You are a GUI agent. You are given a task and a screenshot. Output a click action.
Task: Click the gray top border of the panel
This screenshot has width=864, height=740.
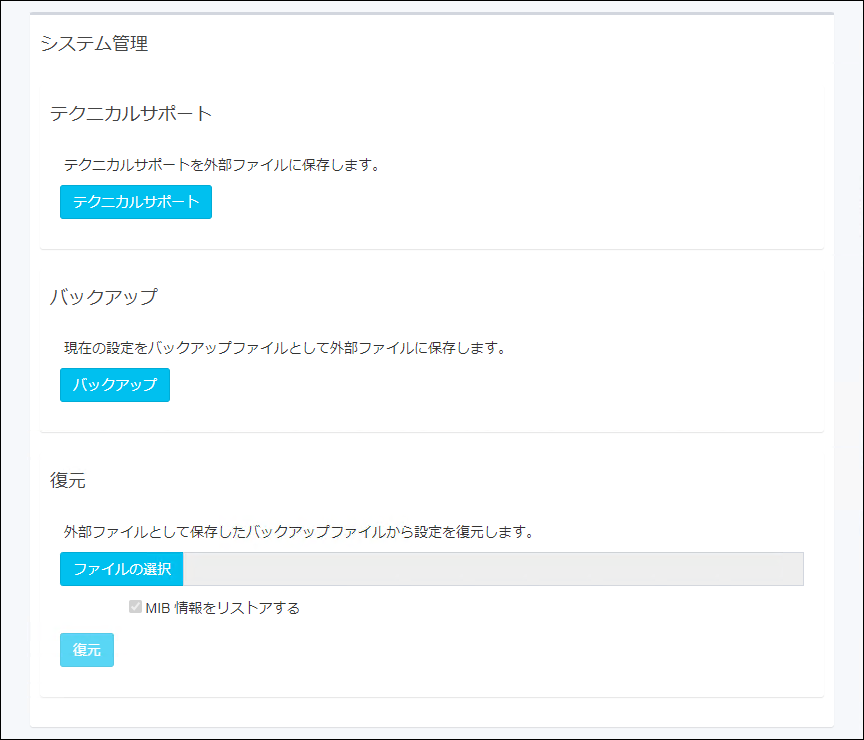[431, 14]
